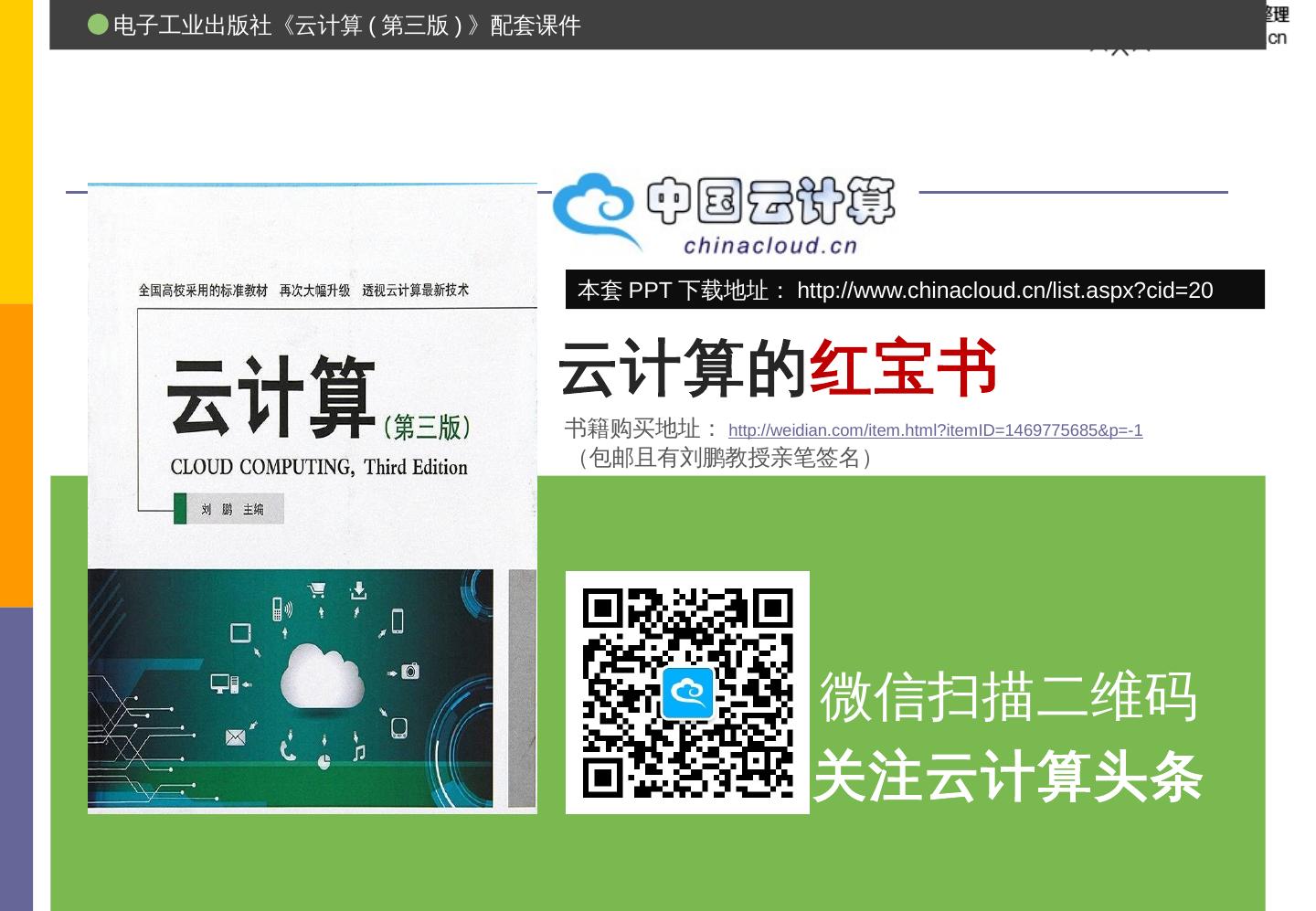Click the label 书籍购买地址：
1316x911 pixels.
pyautogui.click(x=642, y=429)
